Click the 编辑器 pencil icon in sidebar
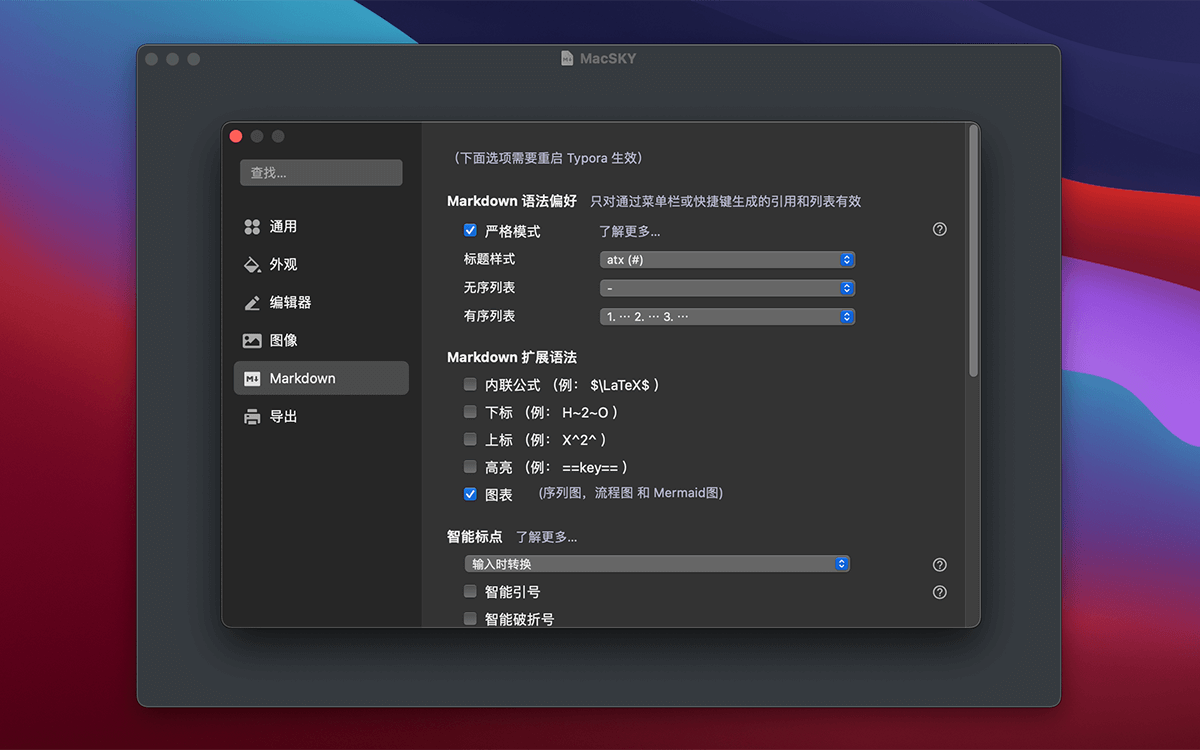Image resolution: width=1200 pixels, height=750 pixels. [252, 303]
